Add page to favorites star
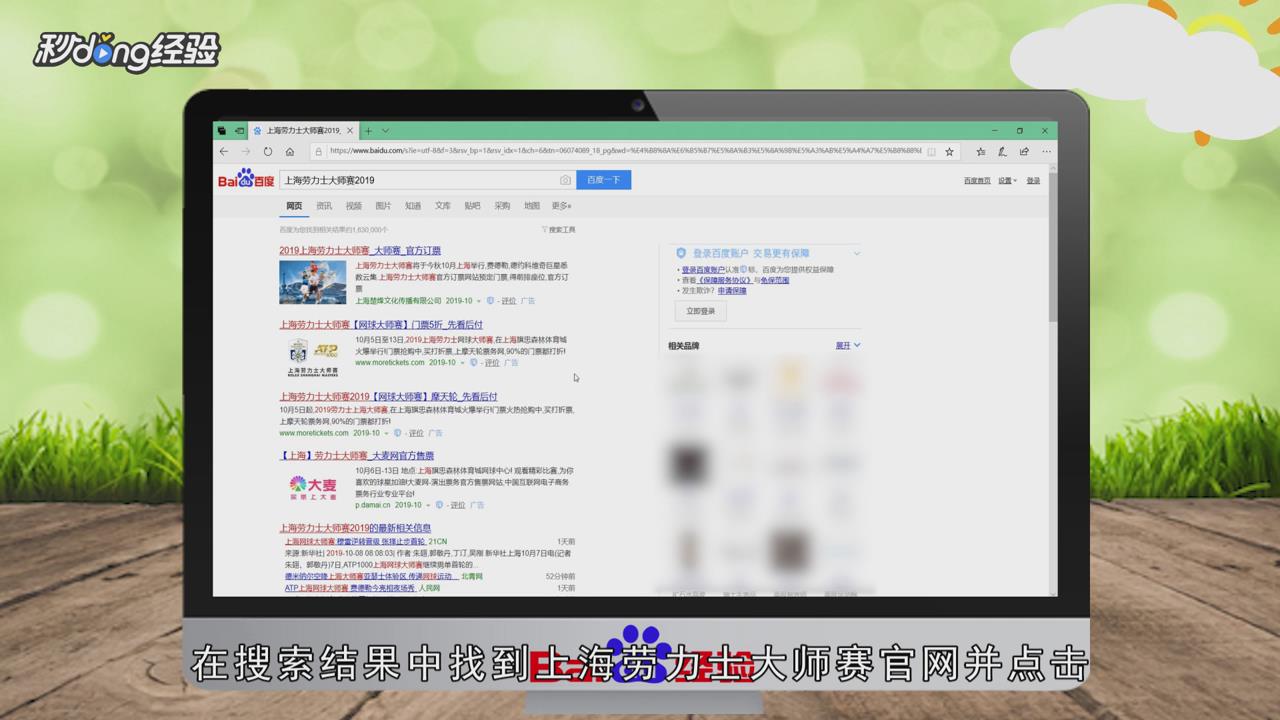Image resolution: width=1280 pixels, height=720 pixels. click(949, 152)
